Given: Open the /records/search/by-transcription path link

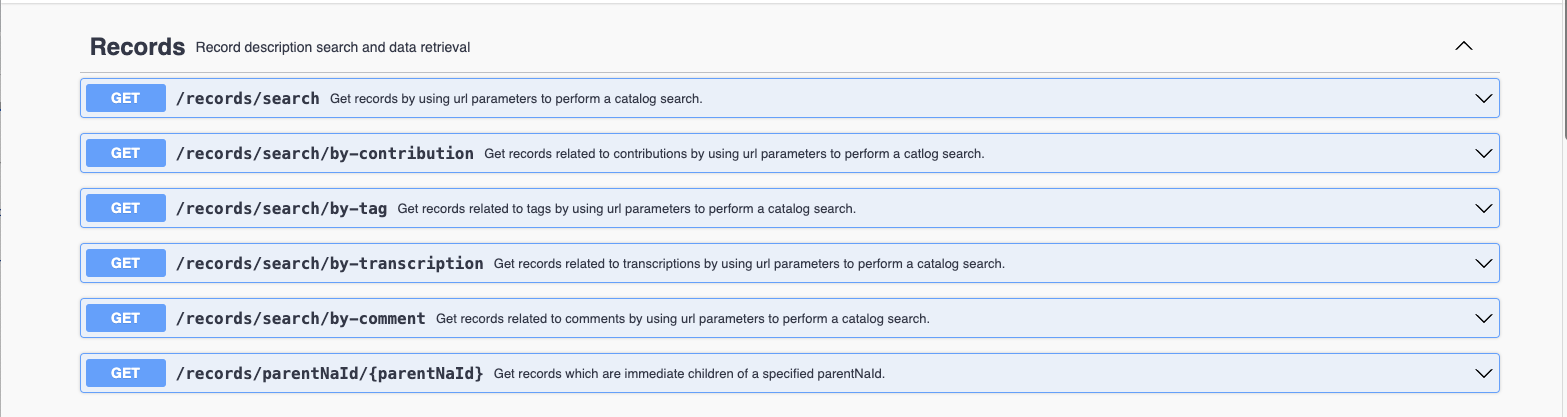Looking at the screenshot, I should 330,264.
